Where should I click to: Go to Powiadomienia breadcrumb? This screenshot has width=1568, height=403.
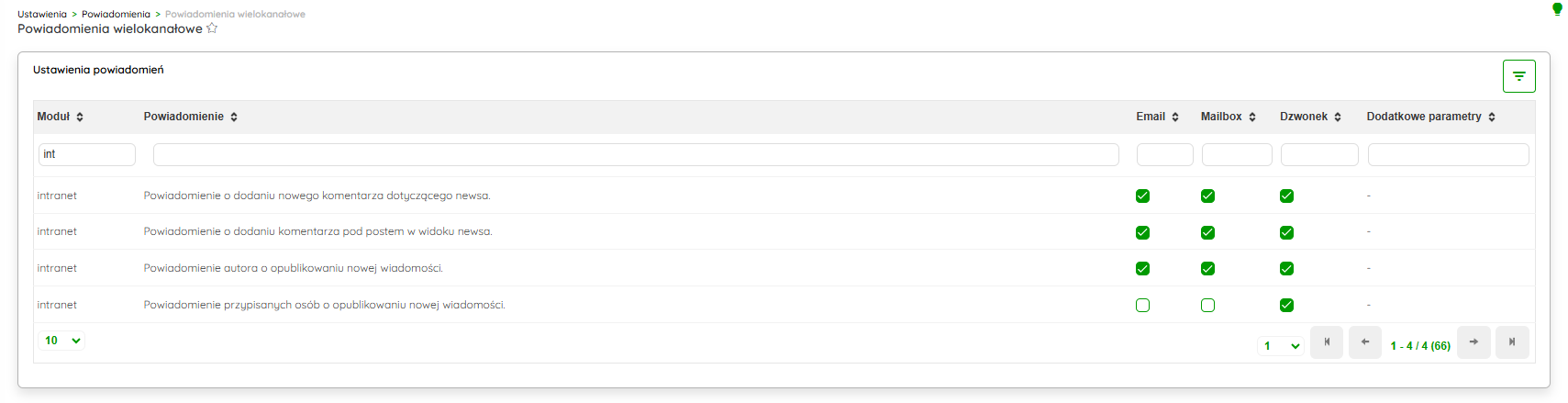click(116, 14)
